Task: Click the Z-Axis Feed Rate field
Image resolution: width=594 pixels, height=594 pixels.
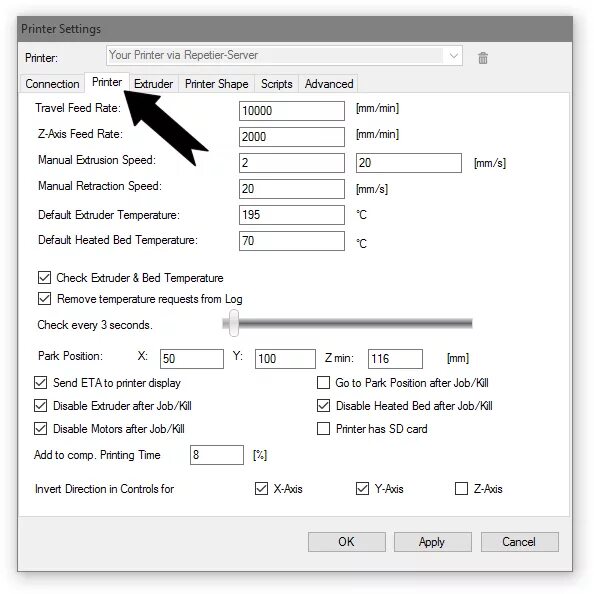Action: (x=292, y=137)
